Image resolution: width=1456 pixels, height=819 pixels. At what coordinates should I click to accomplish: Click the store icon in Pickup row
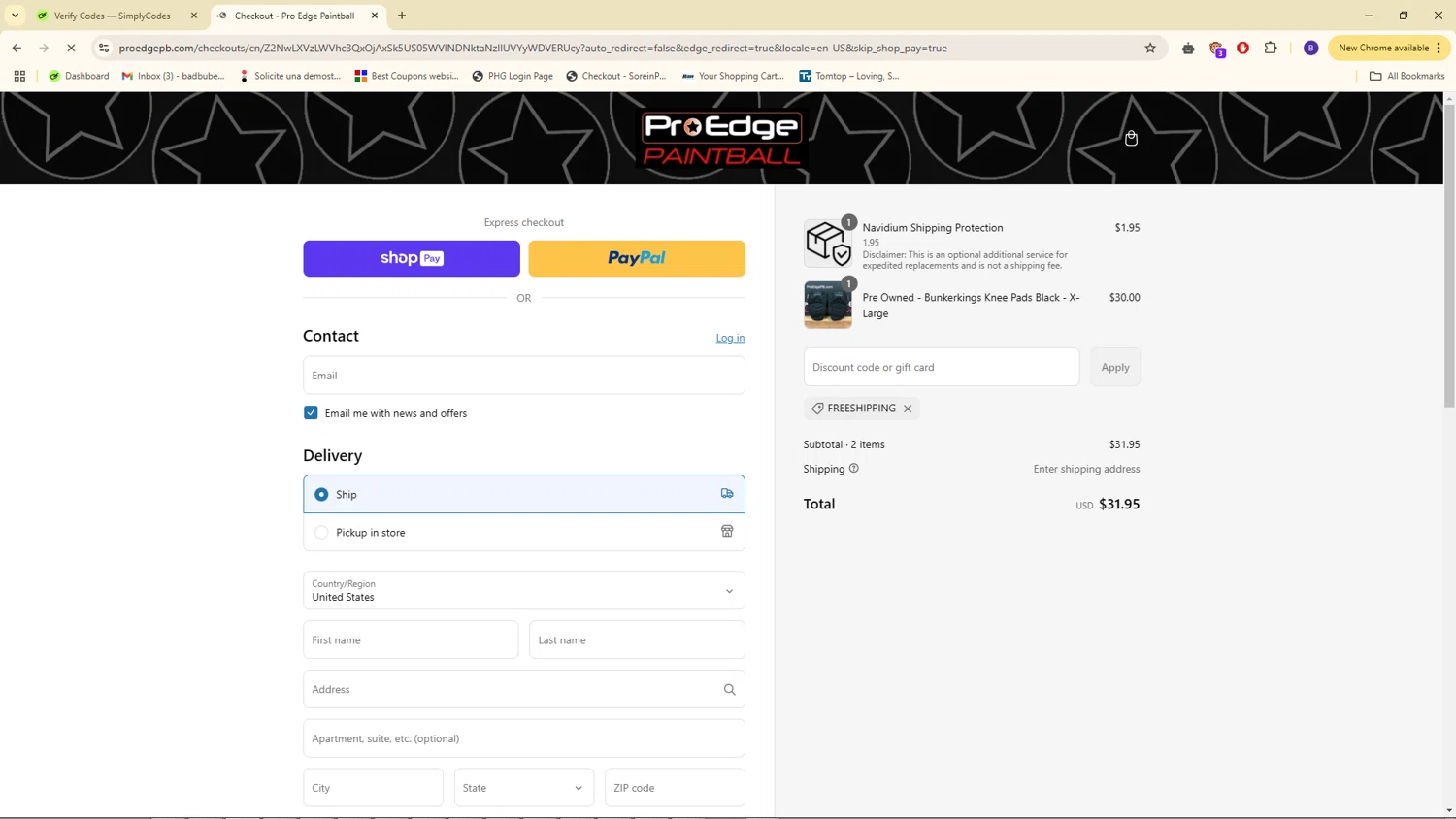click(x=727, y=532)
